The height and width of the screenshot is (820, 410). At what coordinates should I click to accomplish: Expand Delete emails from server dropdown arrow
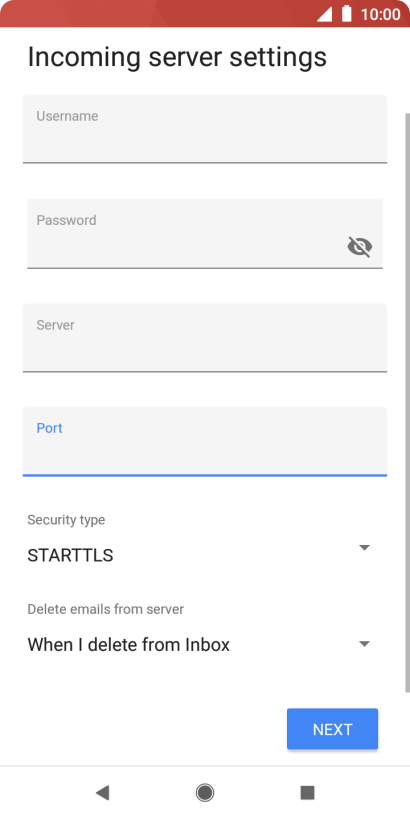365,644
